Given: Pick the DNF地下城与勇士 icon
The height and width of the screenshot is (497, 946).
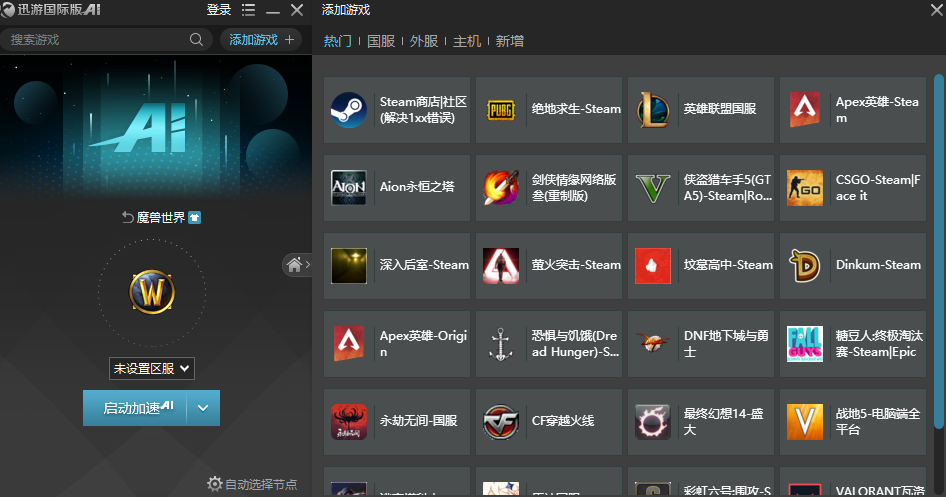Looking at the screenshot, I should [653, 343].
